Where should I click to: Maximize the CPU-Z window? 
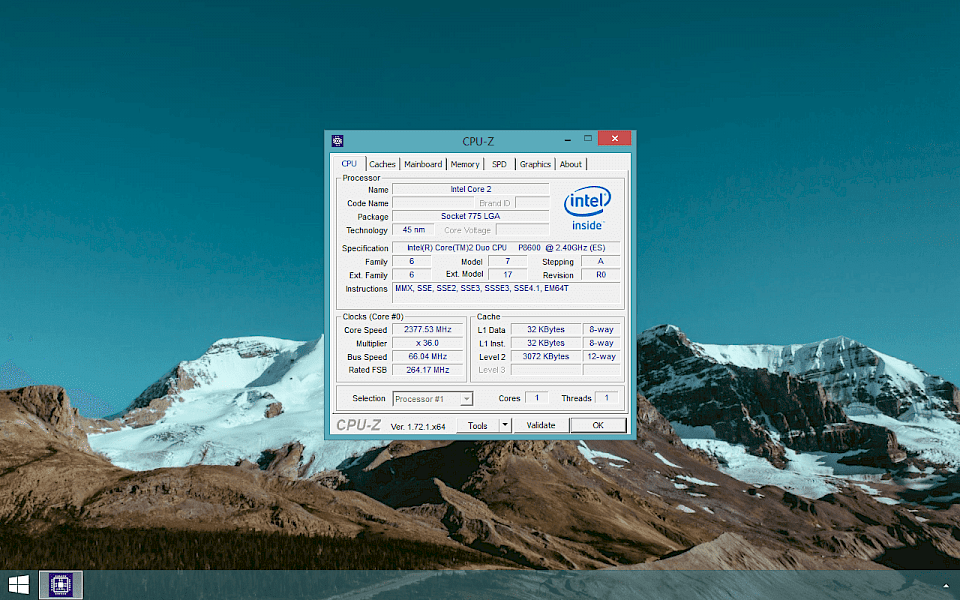[588, 138]
